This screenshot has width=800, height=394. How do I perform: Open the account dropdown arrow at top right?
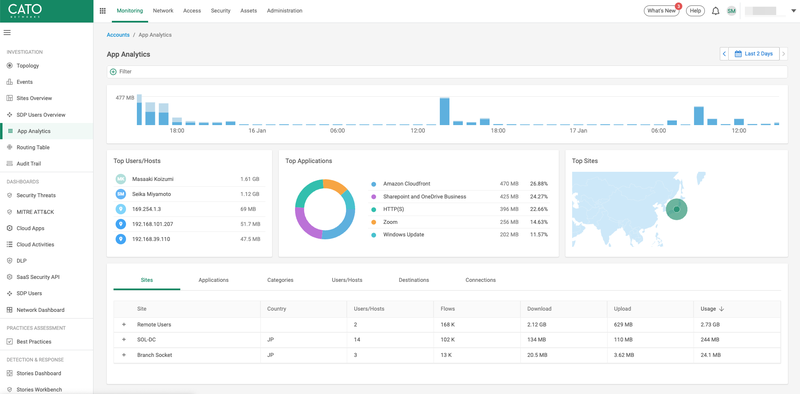tap(793, 11)
